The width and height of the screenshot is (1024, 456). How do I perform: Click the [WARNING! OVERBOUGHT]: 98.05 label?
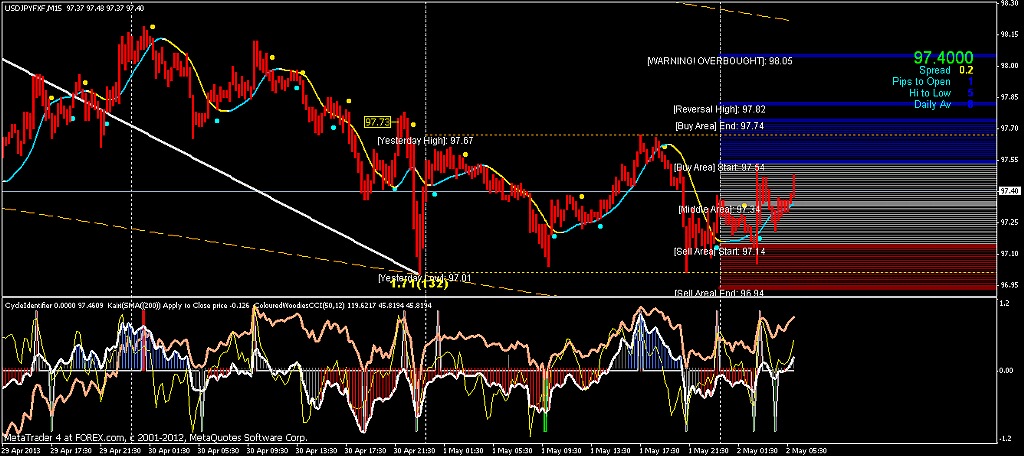pyautogui.click(x=720, y=61)
